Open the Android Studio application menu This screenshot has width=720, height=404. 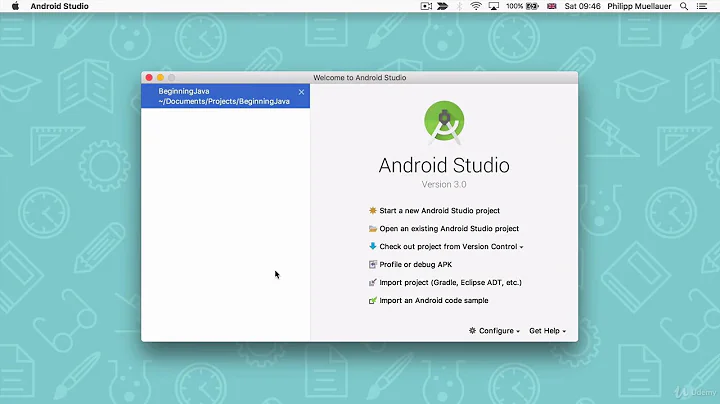(x=60, y=6)
